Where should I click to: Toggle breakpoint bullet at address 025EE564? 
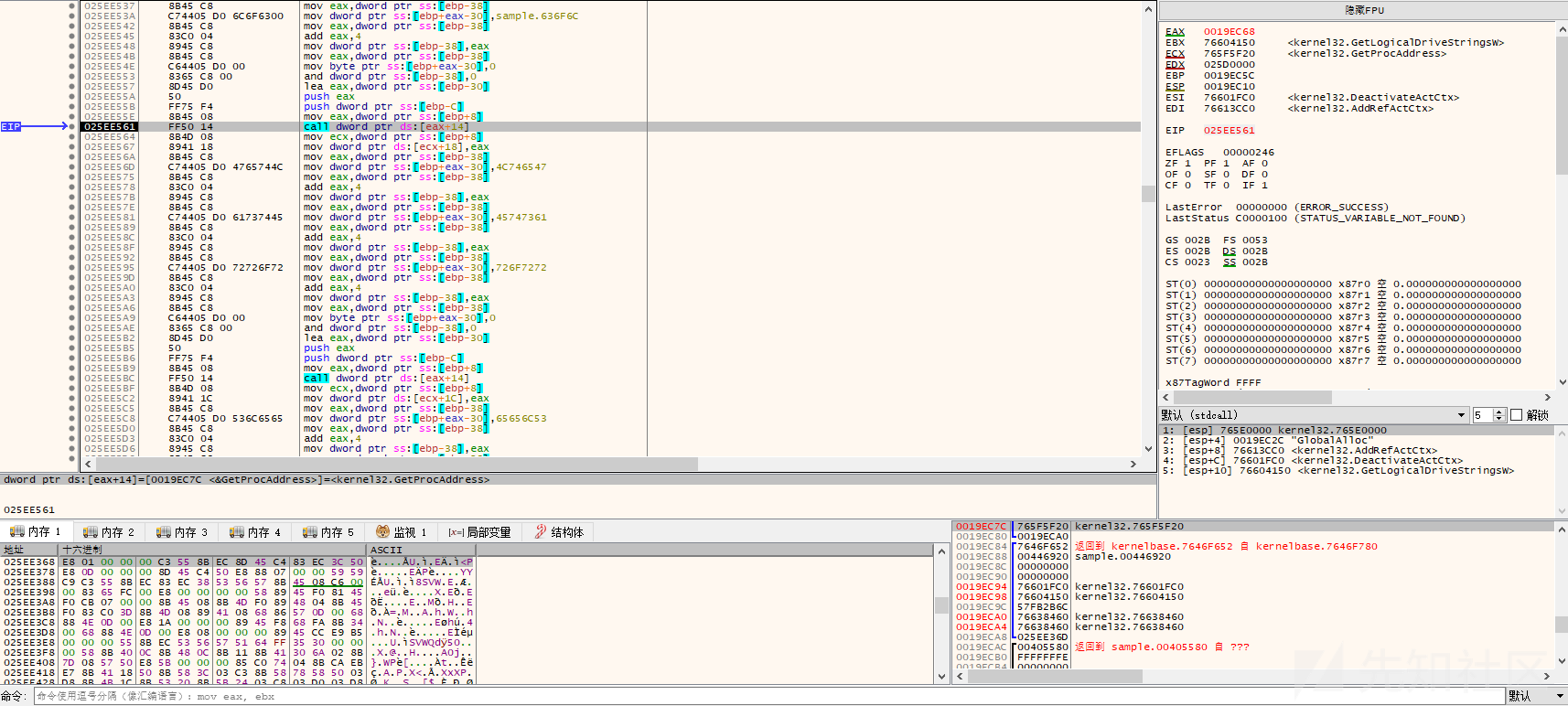72,137
